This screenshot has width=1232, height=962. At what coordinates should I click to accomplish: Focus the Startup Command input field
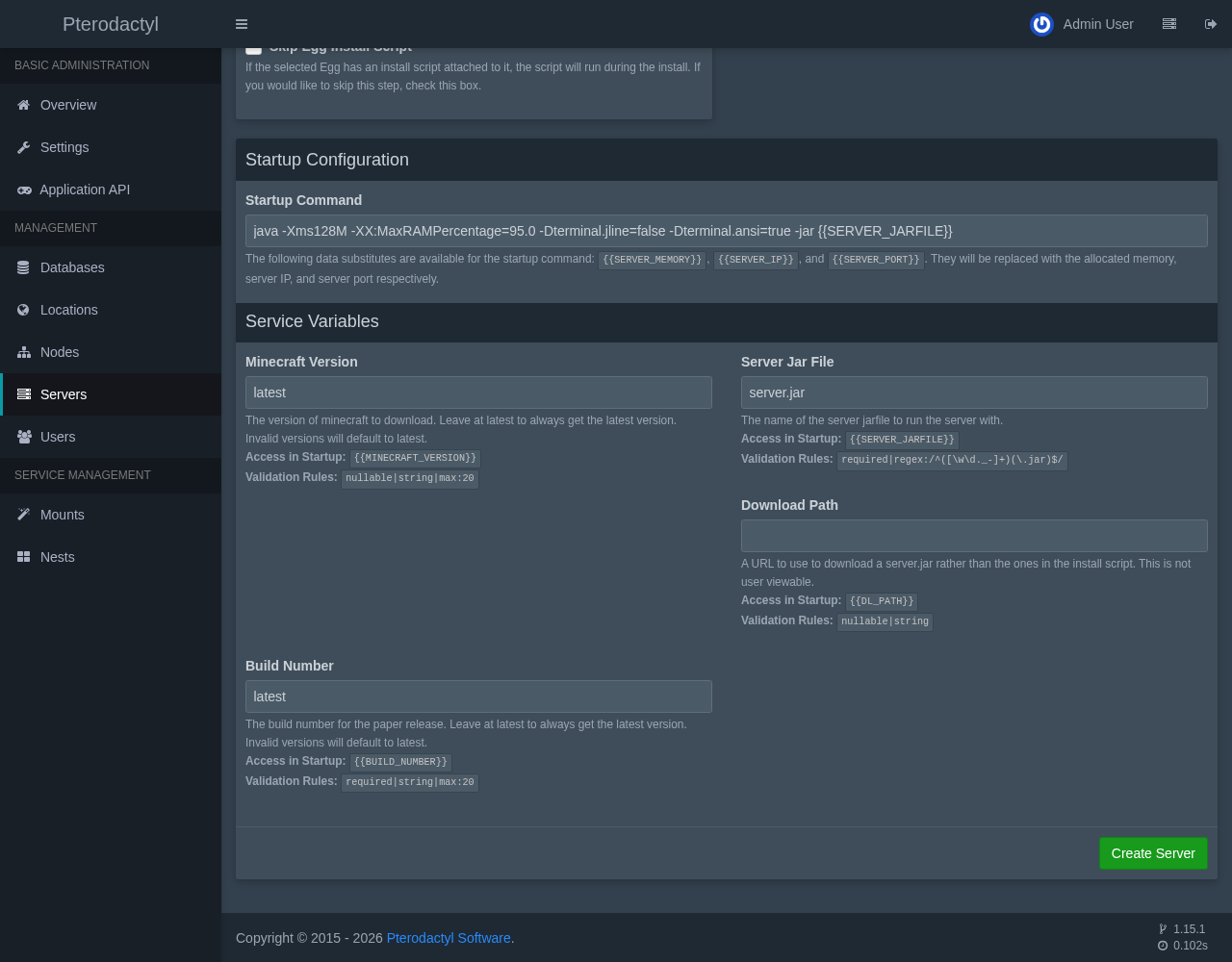coord(727,231)
